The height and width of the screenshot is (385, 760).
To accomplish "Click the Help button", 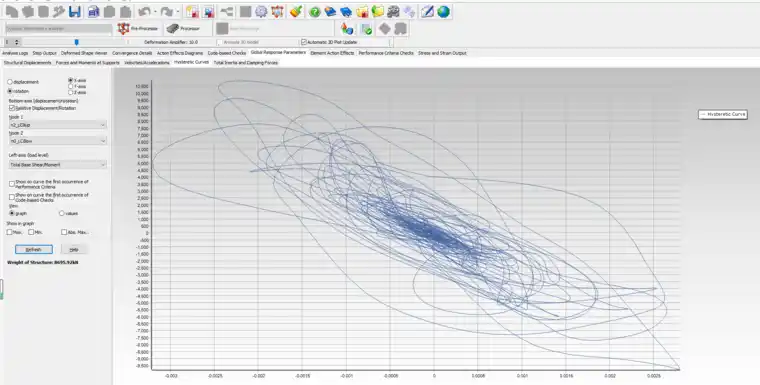I will tap(74, 249).
